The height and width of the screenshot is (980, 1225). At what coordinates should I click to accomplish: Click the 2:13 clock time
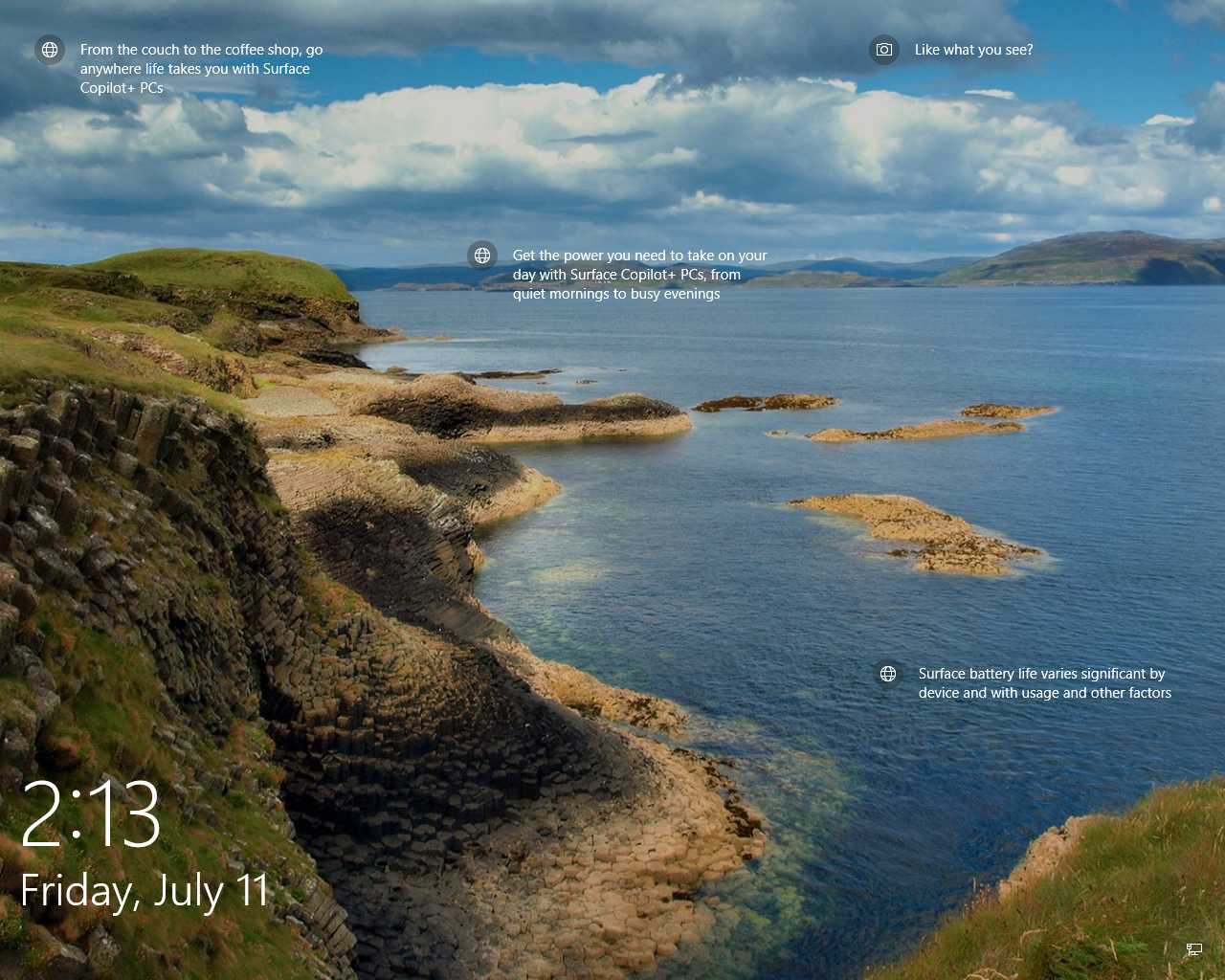(x=91, y=813)
